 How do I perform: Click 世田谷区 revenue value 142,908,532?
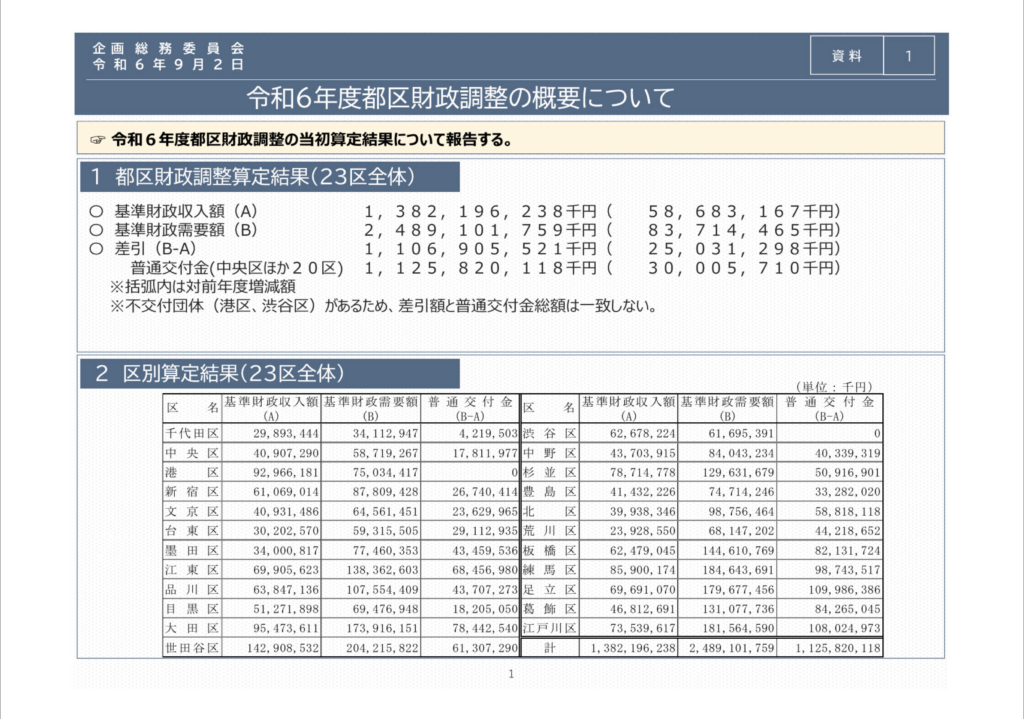282,648
